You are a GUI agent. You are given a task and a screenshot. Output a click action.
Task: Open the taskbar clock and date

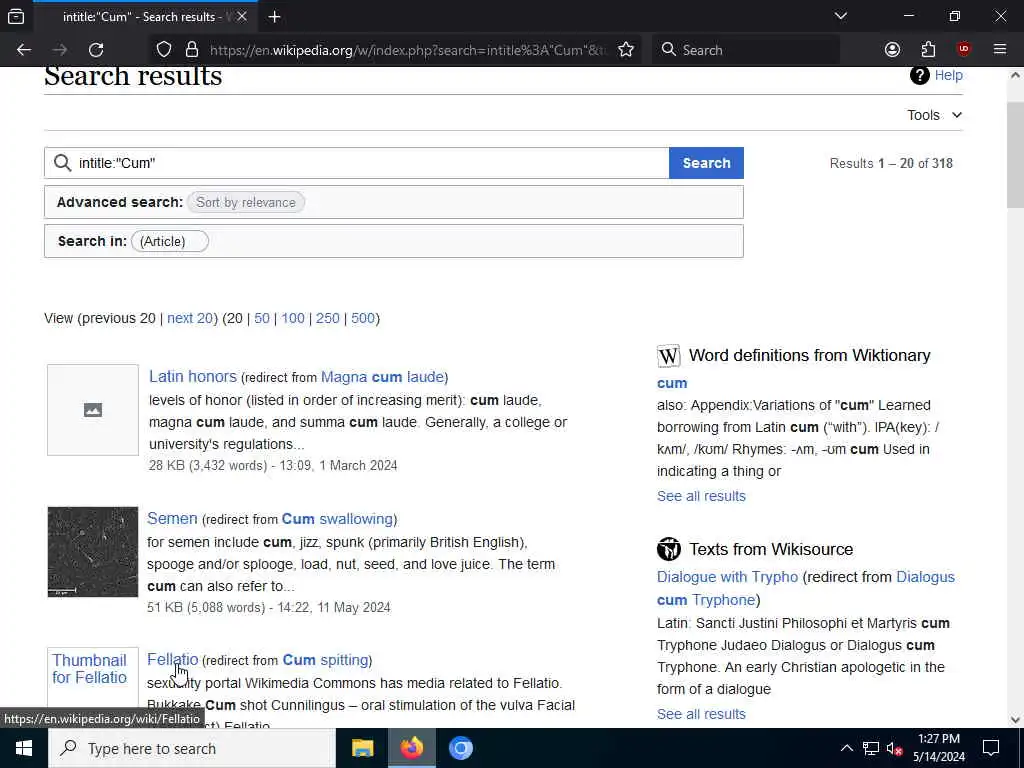938,748
